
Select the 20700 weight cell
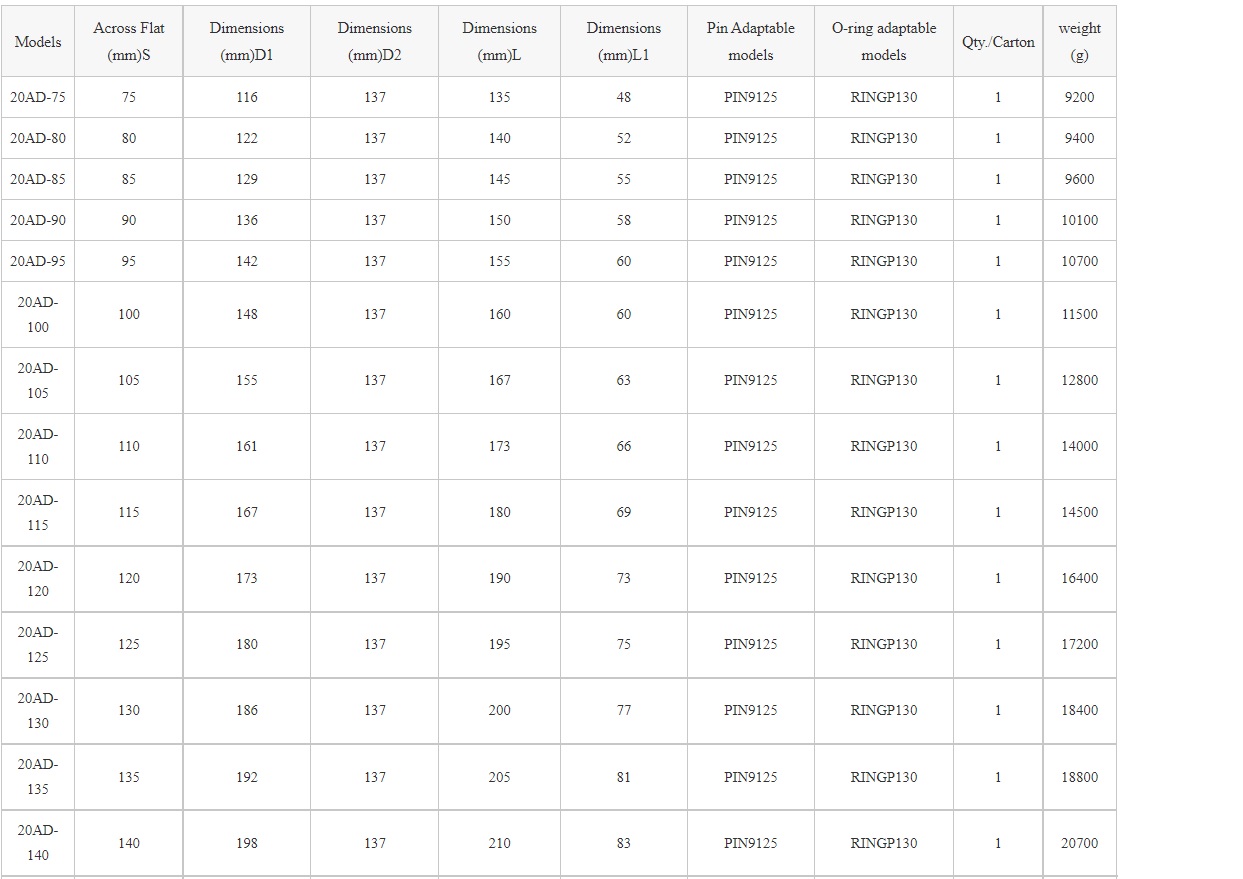point(1079,843)
